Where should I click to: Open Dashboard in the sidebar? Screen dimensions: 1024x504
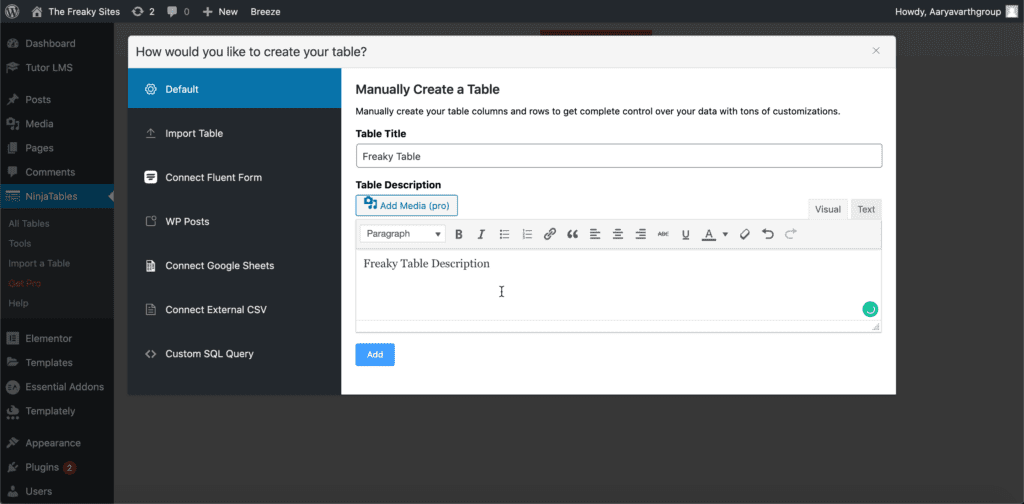pos(57,43)
